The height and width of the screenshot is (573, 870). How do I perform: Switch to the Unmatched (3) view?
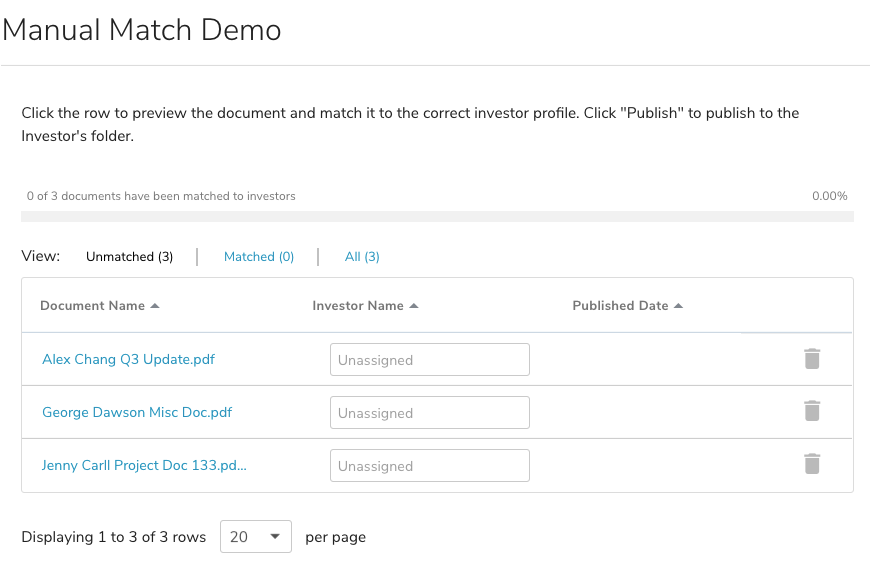[129, 257]
